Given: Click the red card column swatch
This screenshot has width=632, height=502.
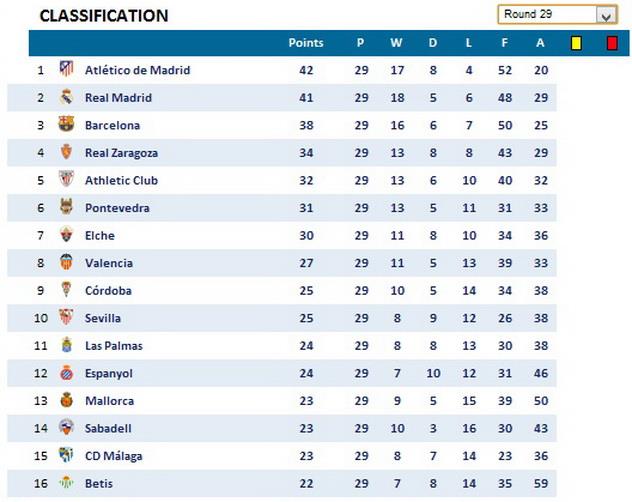Looking at the screenshot, I should [x=612, y=43].
